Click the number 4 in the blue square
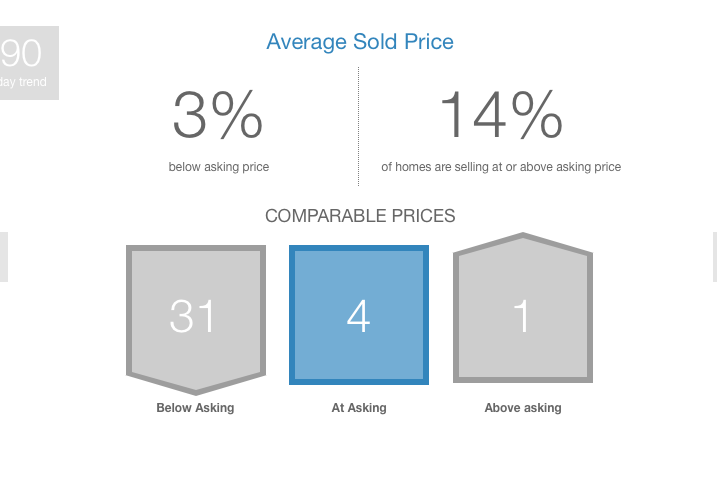The image size is (717, 487). (x=358, y=316)
